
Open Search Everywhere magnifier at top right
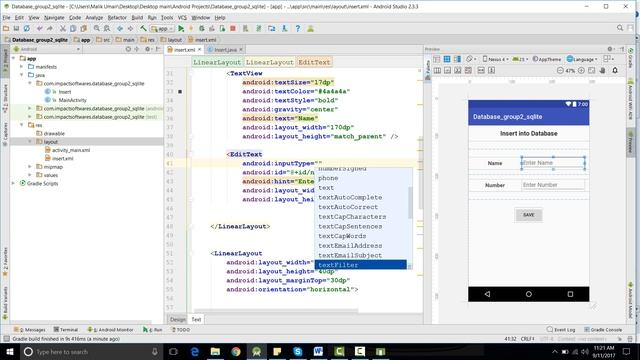620,28
